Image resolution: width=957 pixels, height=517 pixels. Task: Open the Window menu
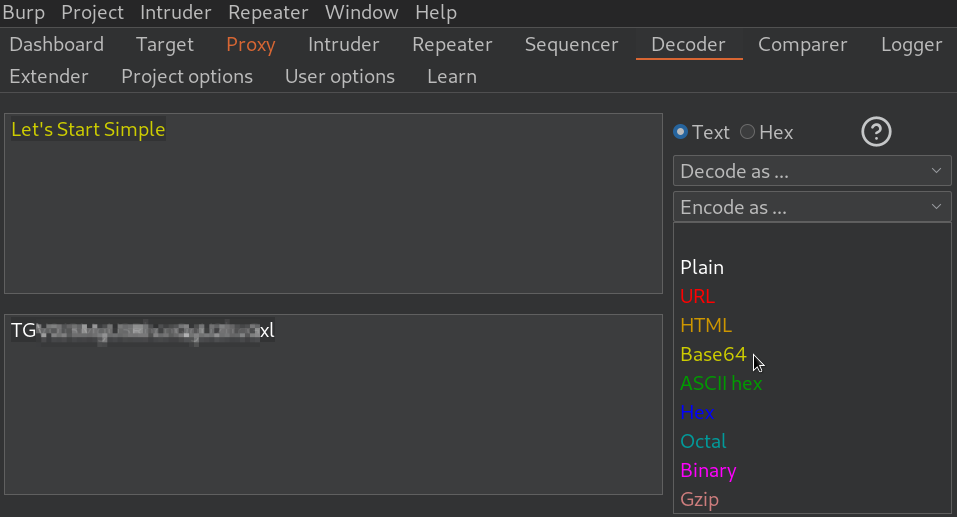[361, 12]
